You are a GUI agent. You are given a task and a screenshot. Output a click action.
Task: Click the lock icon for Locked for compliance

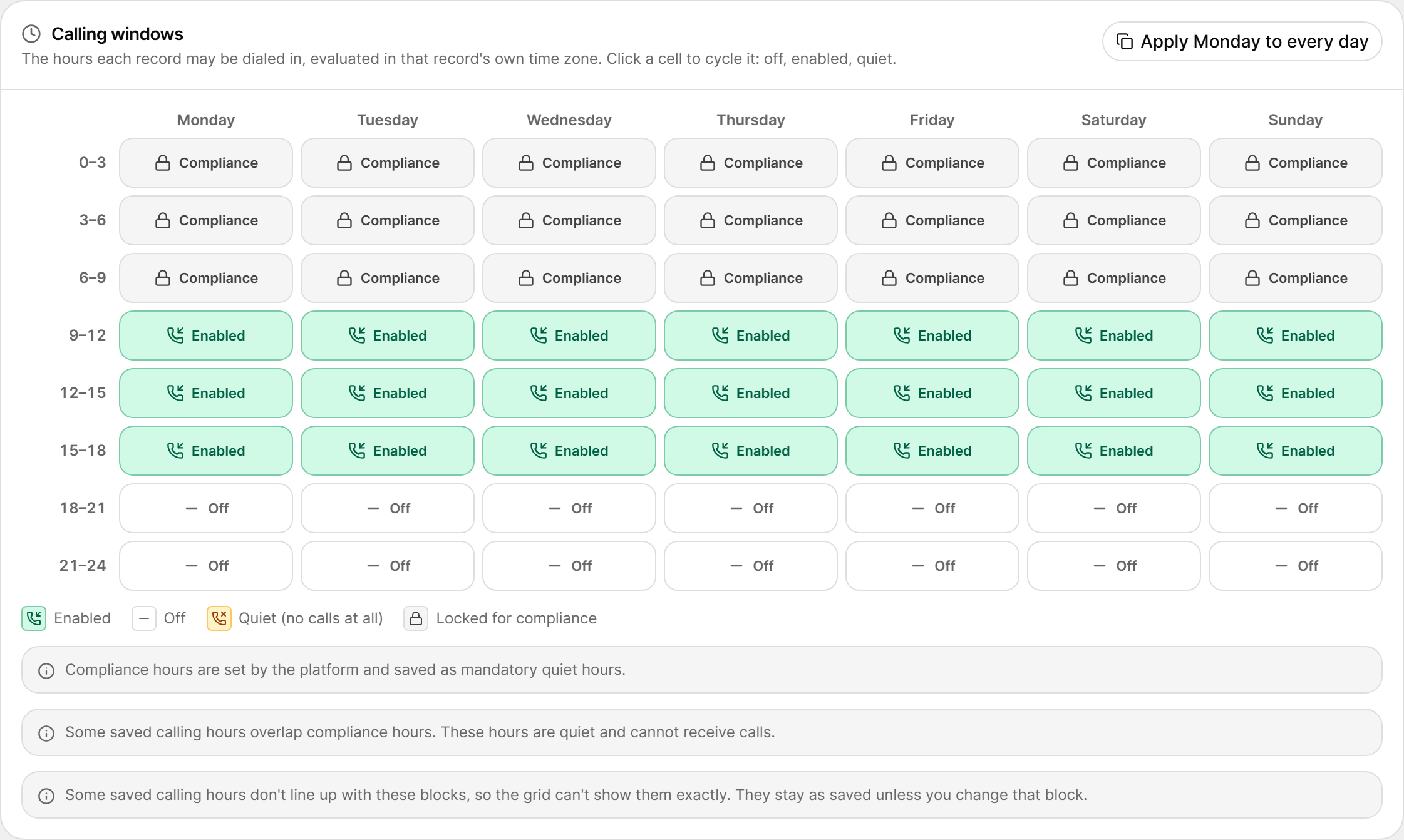[x=416, y=618]
